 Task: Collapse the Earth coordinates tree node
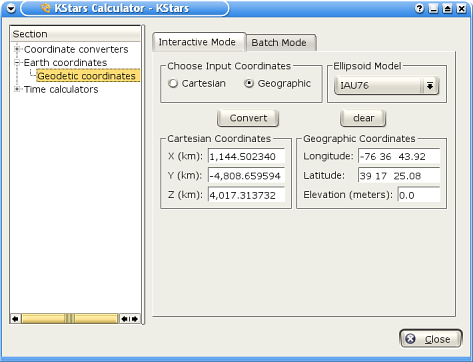[x=17, y=63]
